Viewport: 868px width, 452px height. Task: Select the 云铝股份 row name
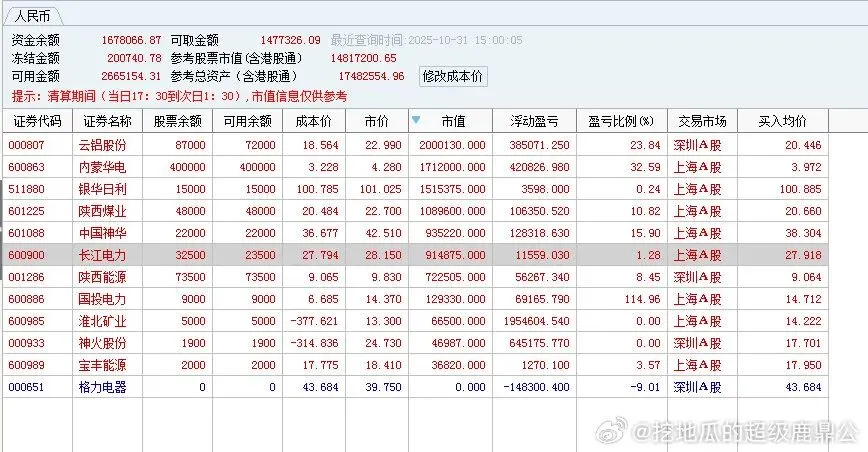[102, 145]
